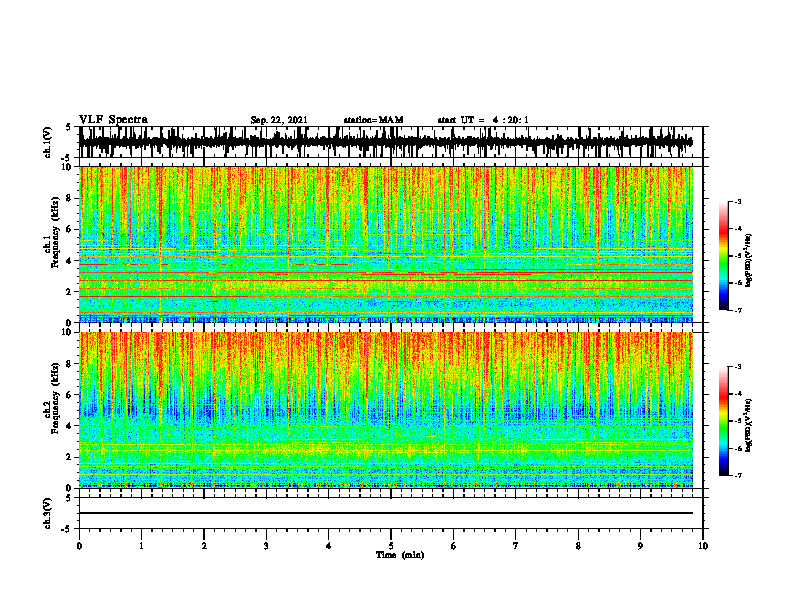Click the ch.2 spectrogram color scale bar
Screen dimensions: 792x612
coord(723,421)
